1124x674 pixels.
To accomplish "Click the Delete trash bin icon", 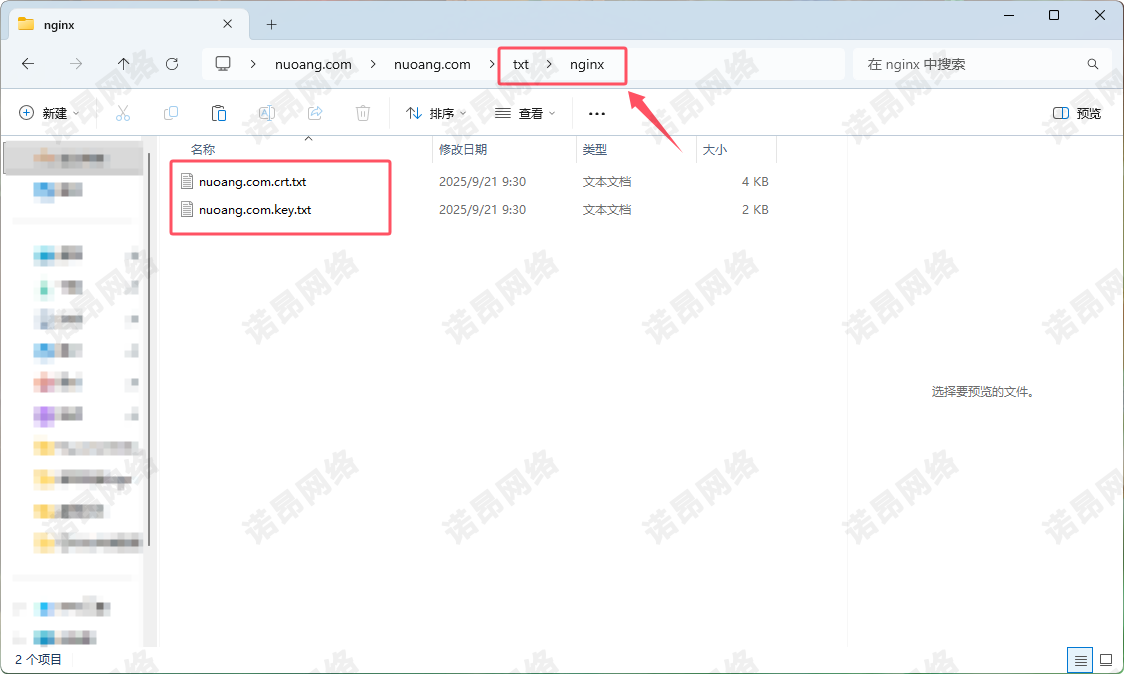I will (364, 114).
